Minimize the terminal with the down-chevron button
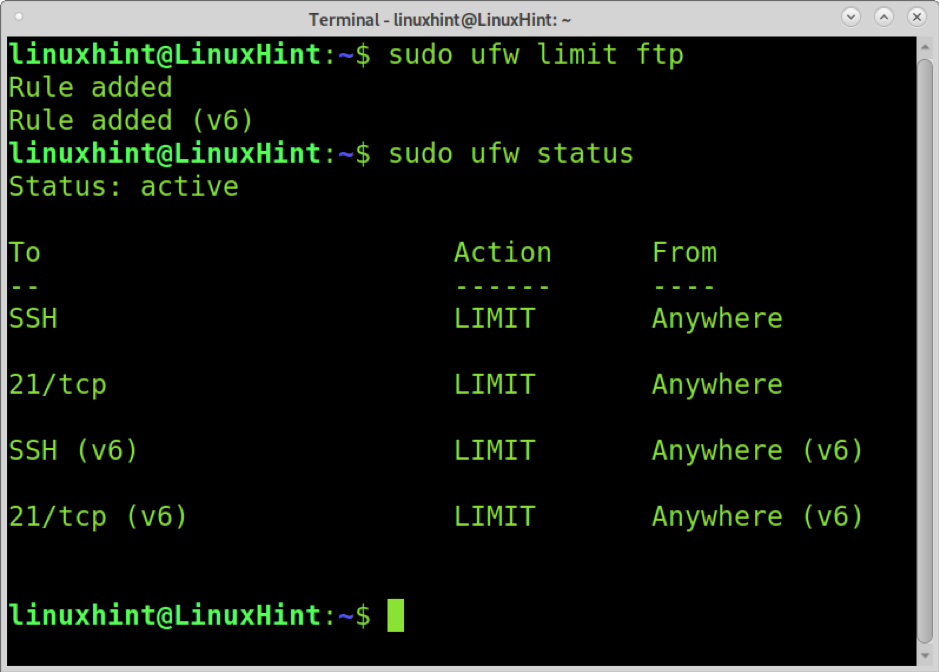 click(x=850, y=17)
